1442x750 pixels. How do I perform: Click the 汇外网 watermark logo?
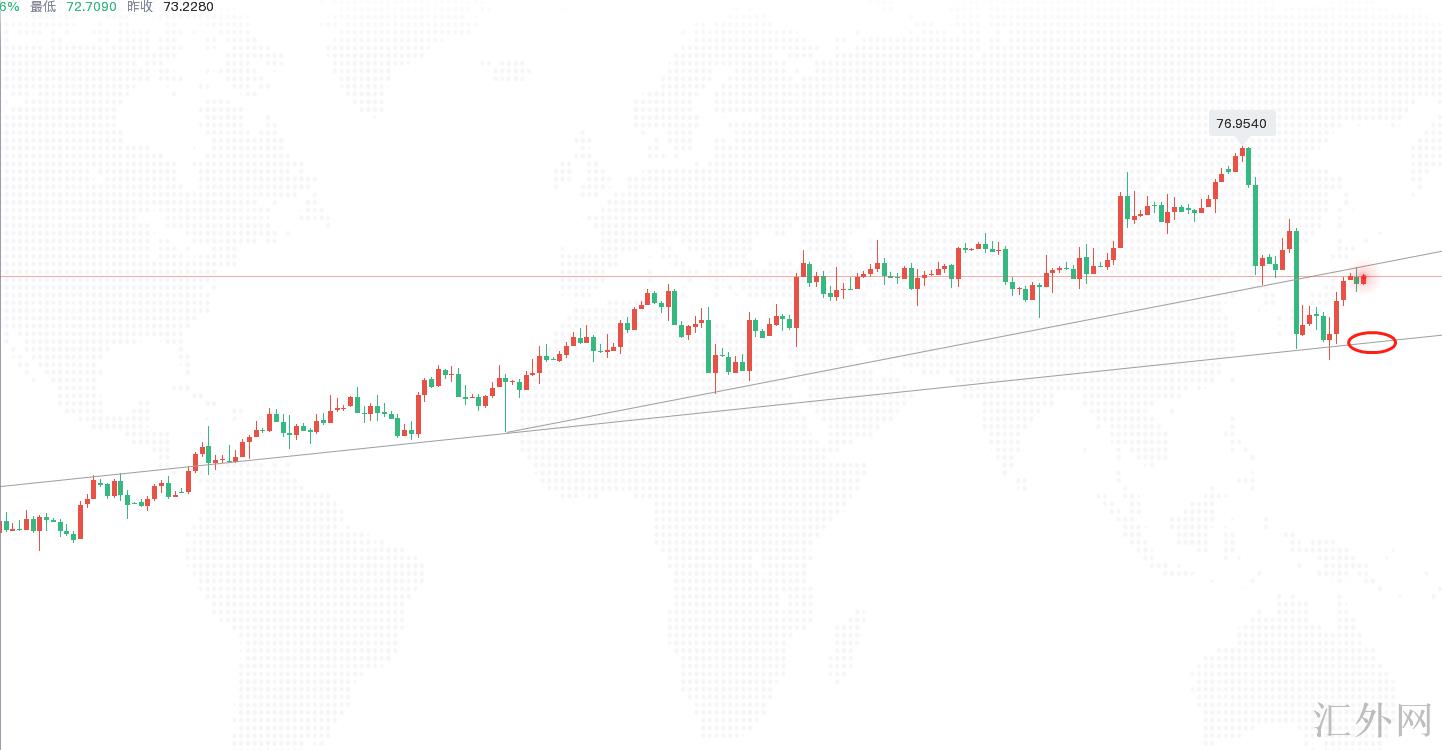1371,720
